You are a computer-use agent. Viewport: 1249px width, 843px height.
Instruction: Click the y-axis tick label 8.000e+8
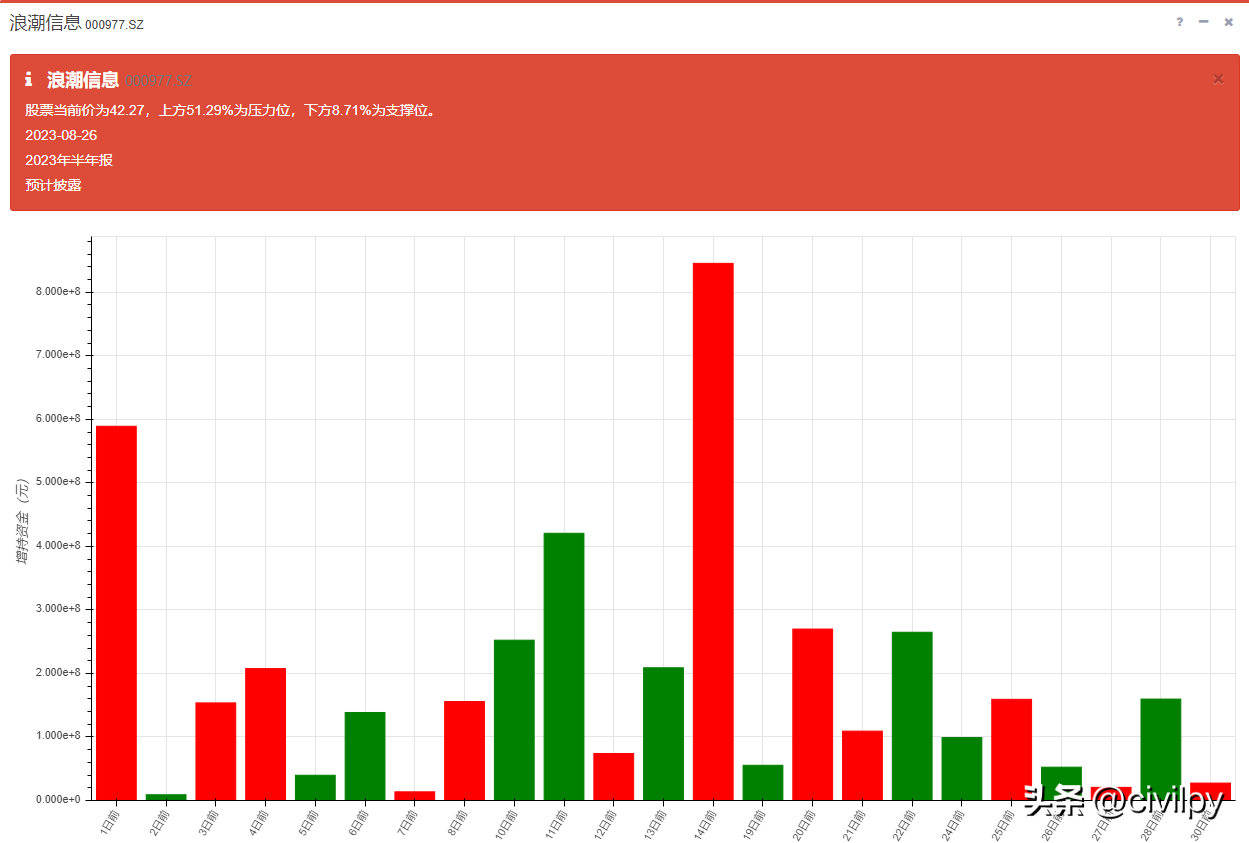pos(59,292)
